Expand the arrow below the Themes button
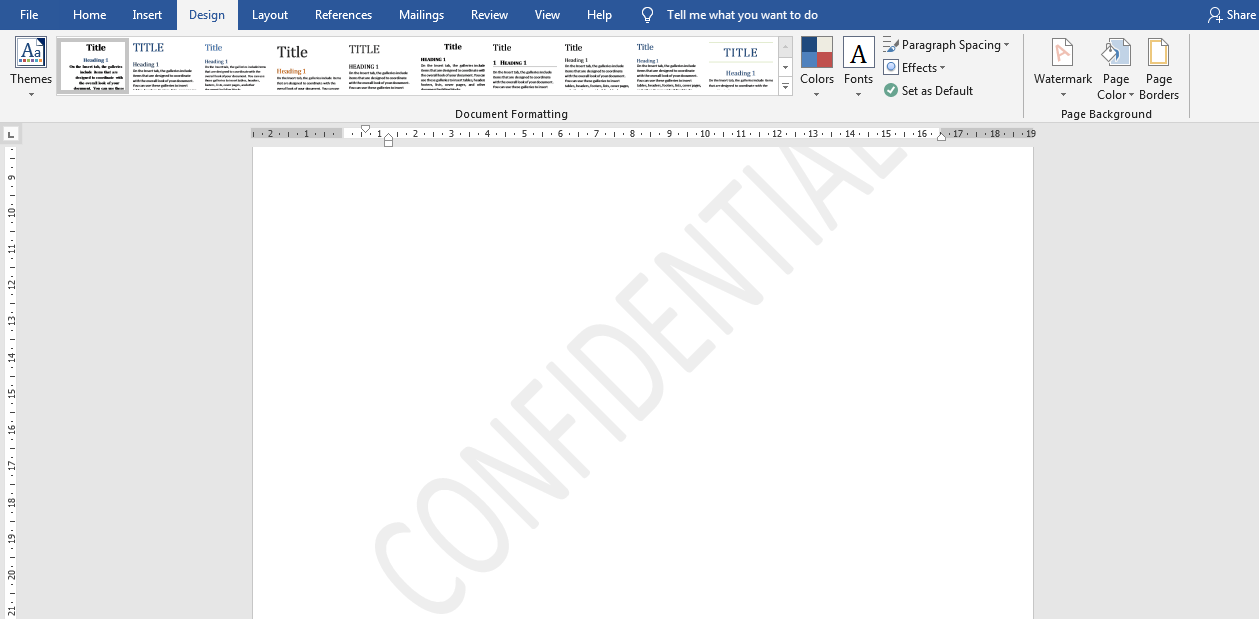This screenshot has height=619, width=1259. (31, 95)
